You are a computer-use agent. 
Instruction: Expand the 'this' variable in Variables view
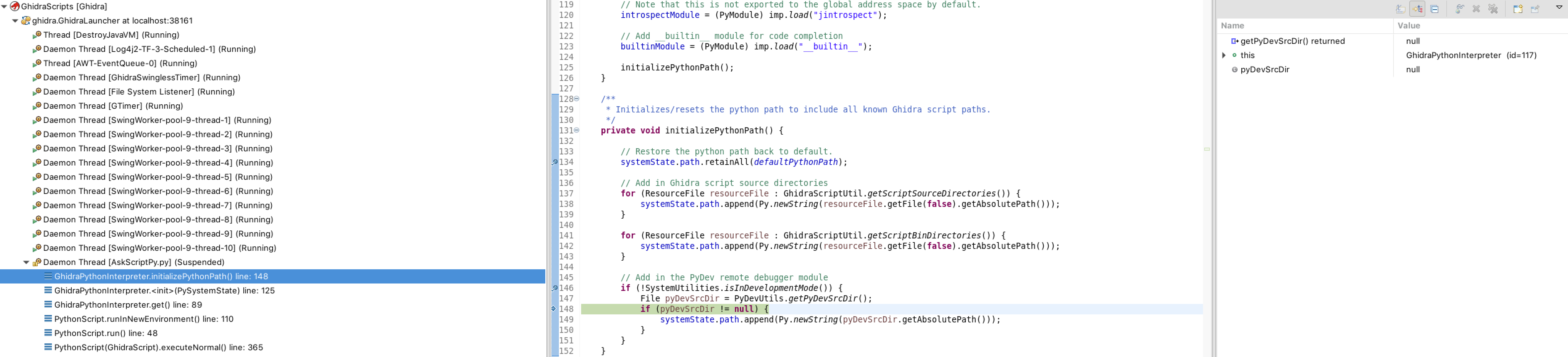click(x=1223, y=55)
